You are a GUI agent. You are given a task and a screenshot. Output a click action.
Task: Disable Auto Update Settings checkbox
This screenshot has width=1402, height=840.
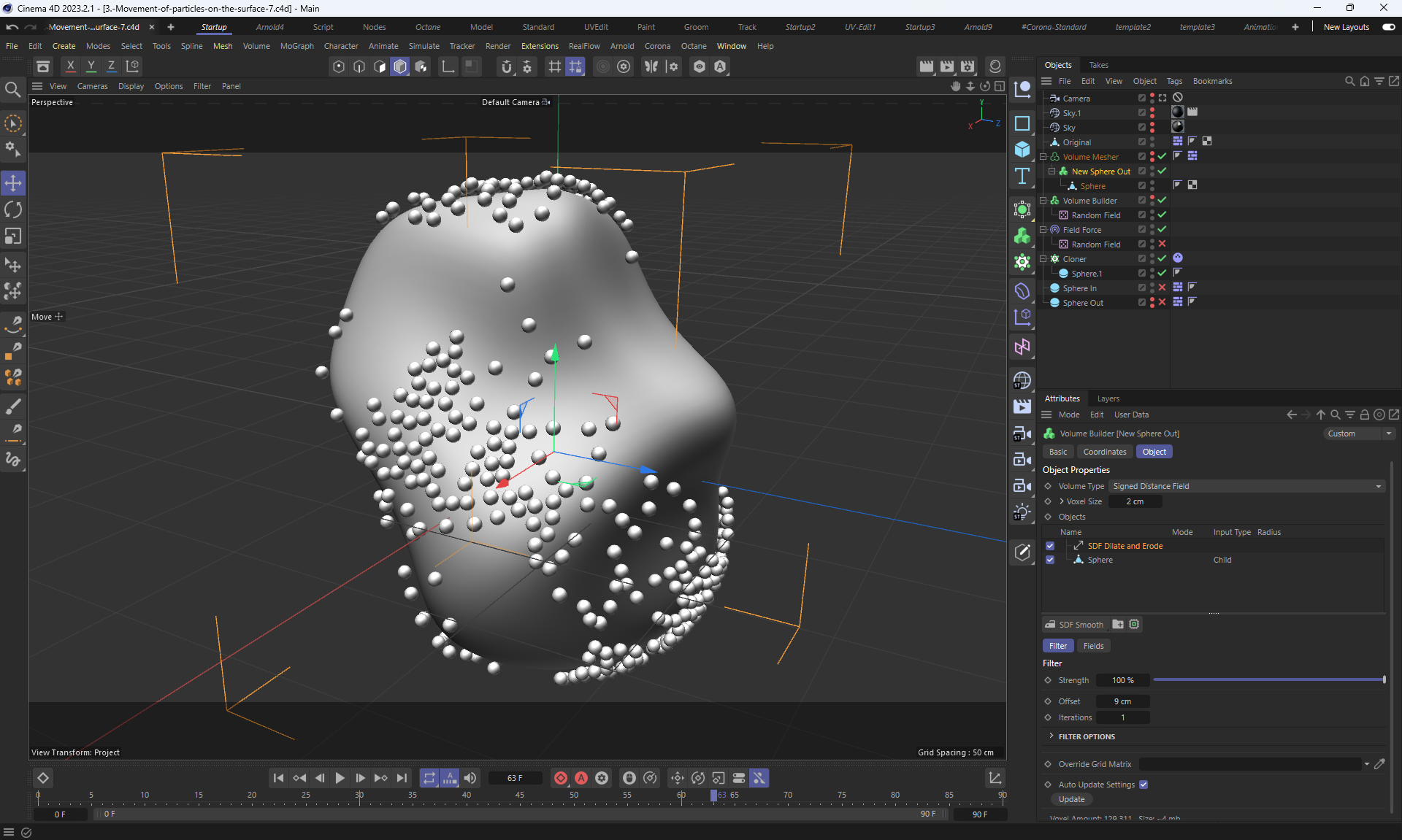point(1144,785)
